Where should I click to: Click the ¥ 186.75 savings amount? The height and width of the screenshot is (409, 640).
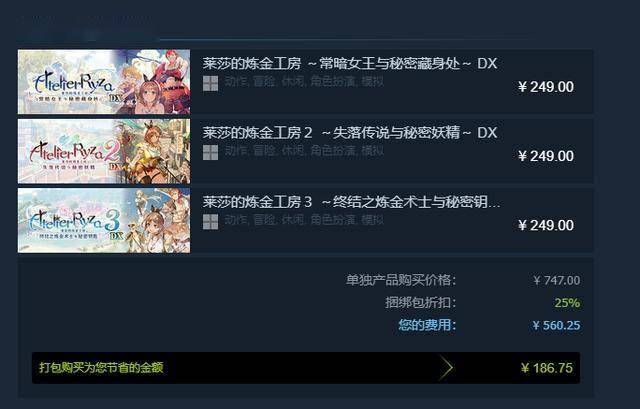(x=547, y=368)
